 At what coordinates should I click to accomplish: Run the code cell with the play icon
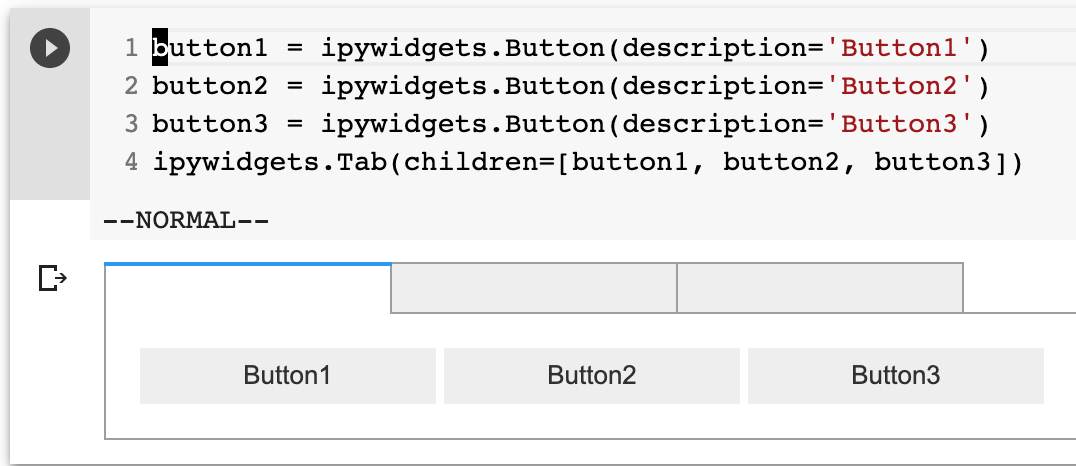coord(49,48)
